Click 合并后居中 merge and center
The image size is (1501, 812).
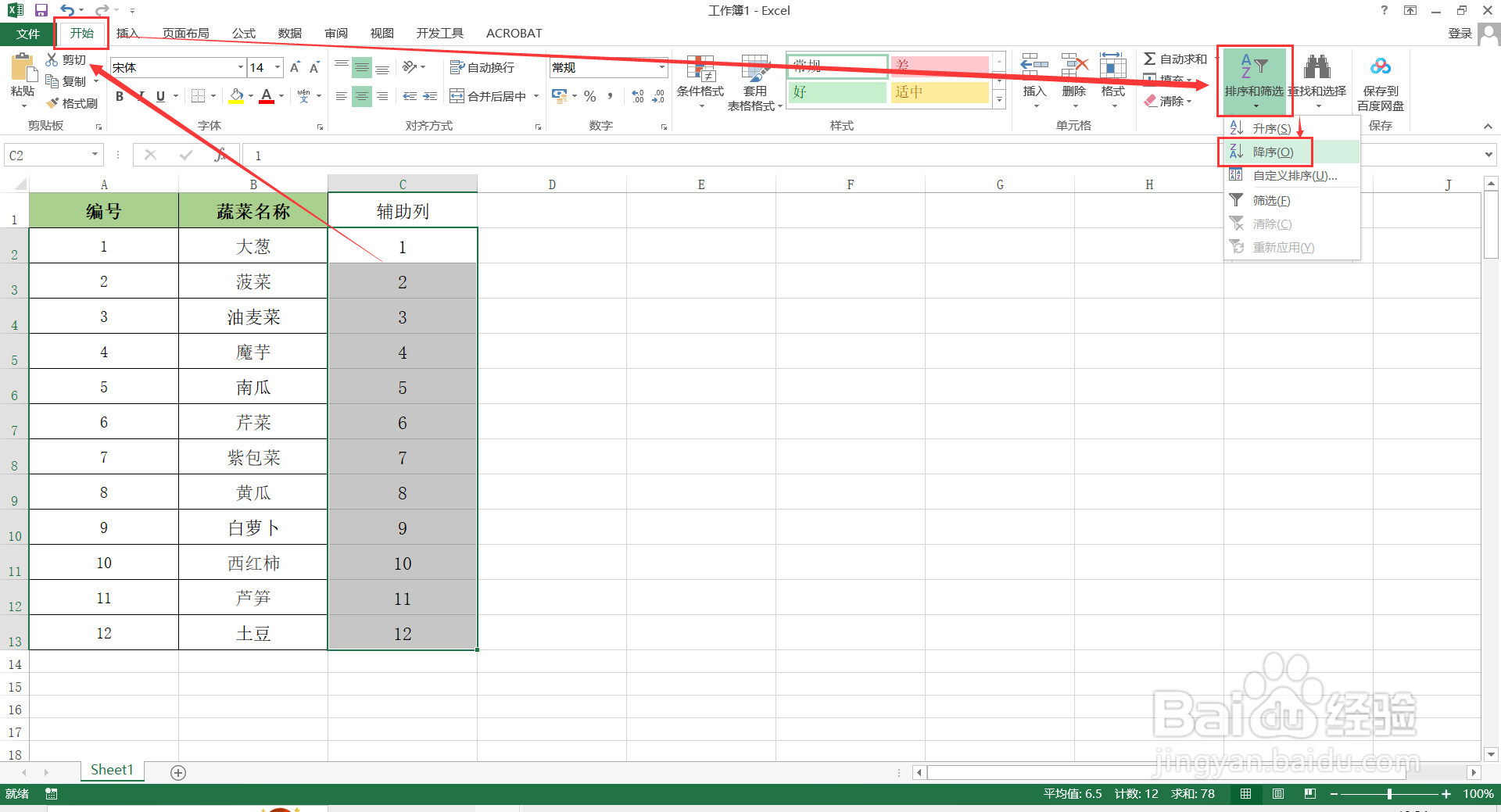click(489, 96)
